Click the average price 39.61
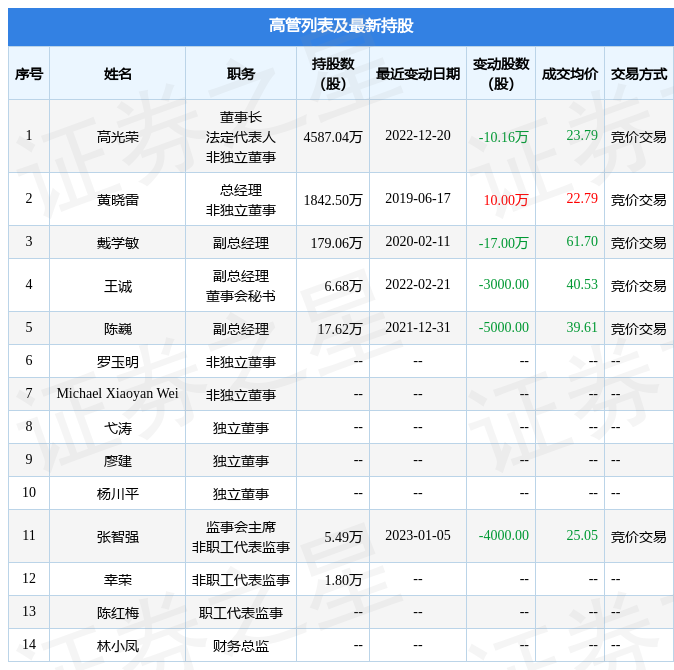The height and width of the screenshot is (670, 674). coord(582,327)
